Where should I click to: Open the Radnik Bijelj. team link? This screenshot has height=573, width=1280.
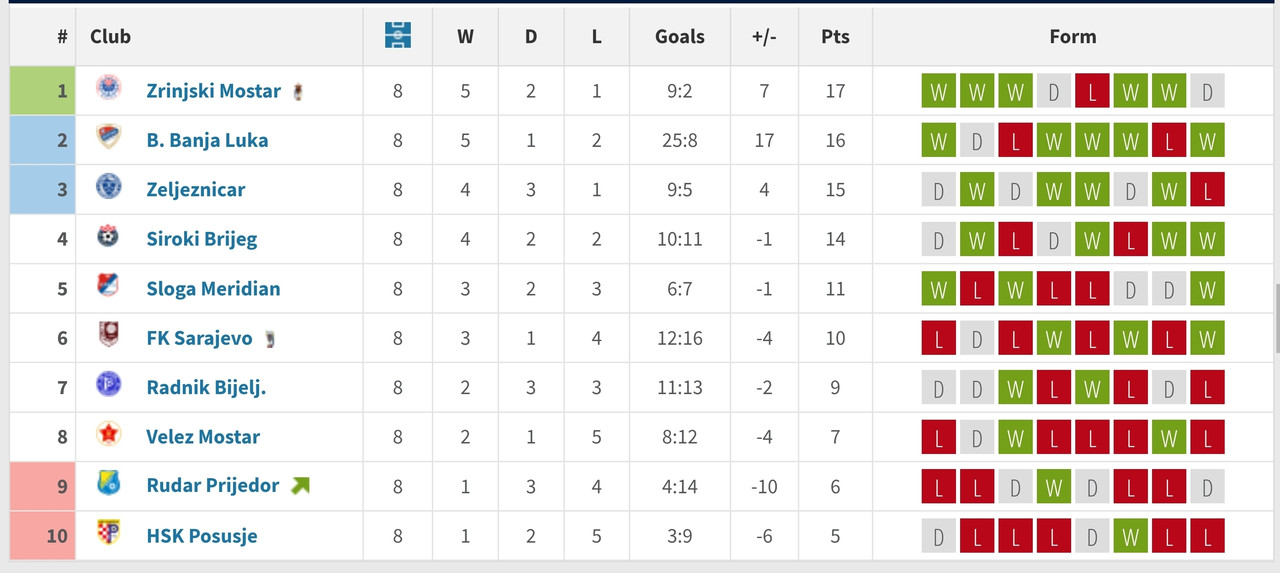click(206, 387)
